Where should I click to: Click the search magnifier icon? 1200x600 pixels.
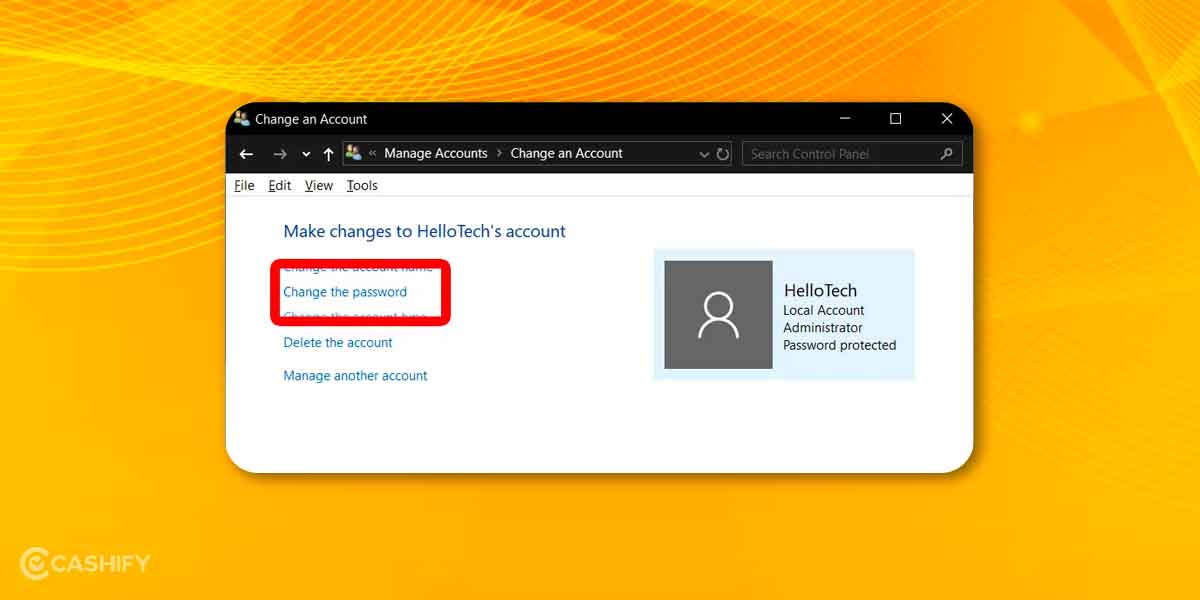click(x=946, y=155)
